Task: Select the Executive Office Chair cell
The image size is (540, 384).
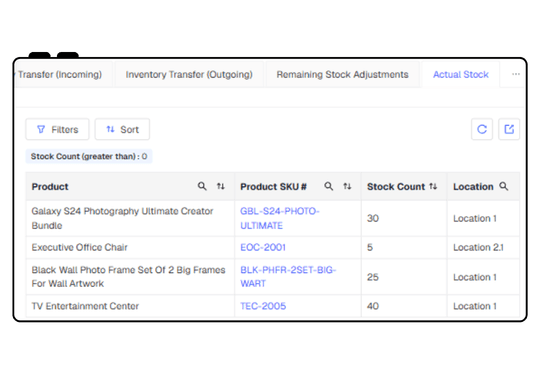Action: click(x=130, y=247)
